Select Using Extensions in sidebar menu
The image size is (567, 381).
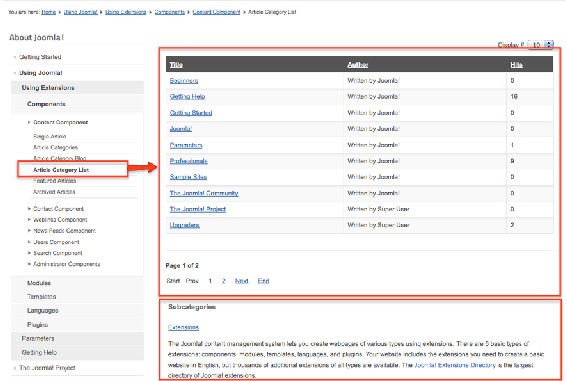pos(48,87)
